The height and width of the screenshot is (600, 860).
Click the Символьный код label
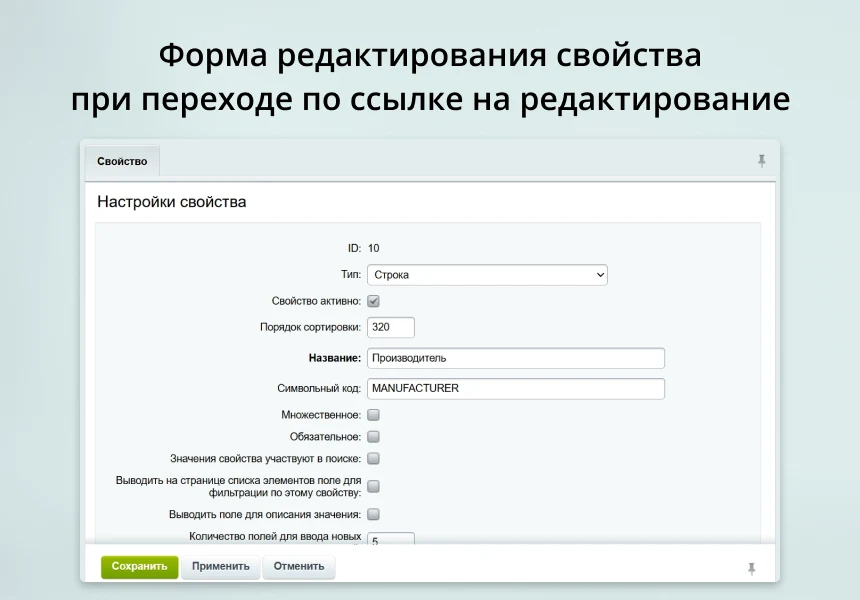[x=319, y=388]
